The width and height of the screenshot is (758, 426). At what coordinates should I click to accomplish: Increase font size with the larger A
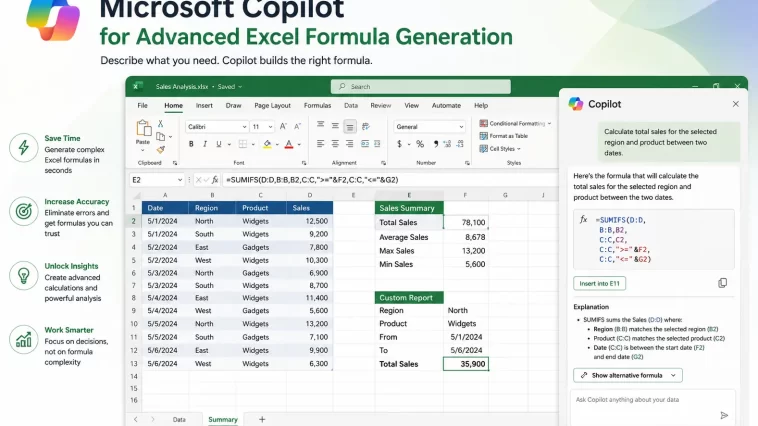(283, 127)
